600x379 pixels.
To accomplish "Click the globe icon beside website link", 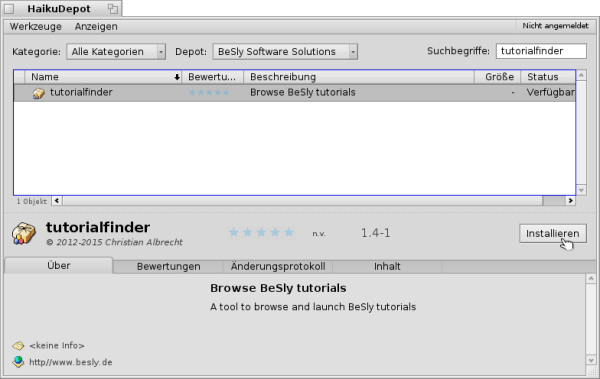I will coord(18,362).
